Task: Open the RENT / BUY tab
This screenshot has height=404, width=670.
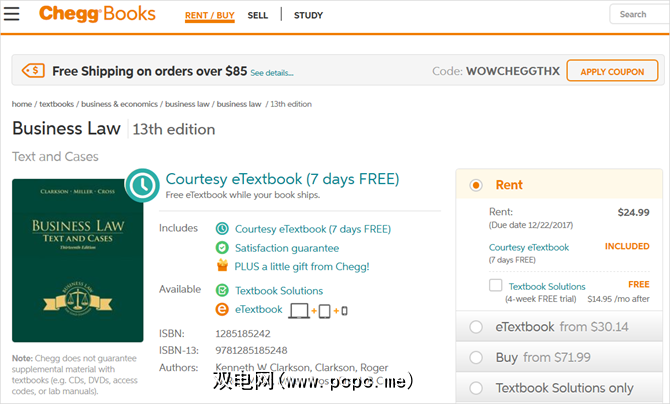Action: point(209,15)
